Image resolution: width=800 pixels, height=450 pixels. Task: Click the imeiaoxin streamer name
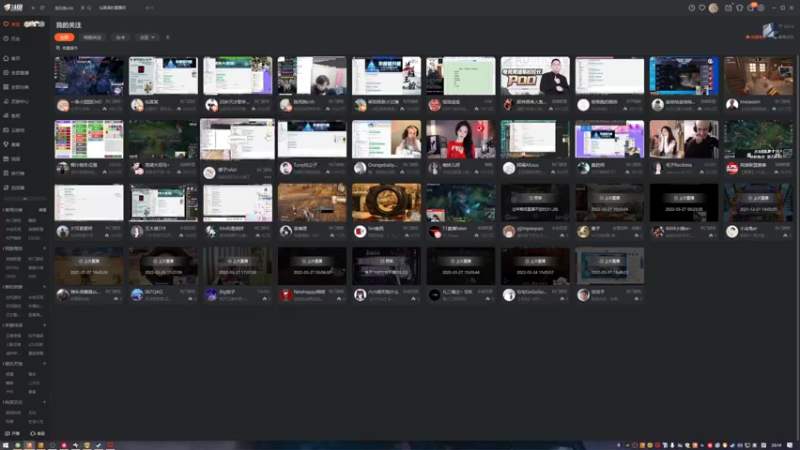pos(751,102)
